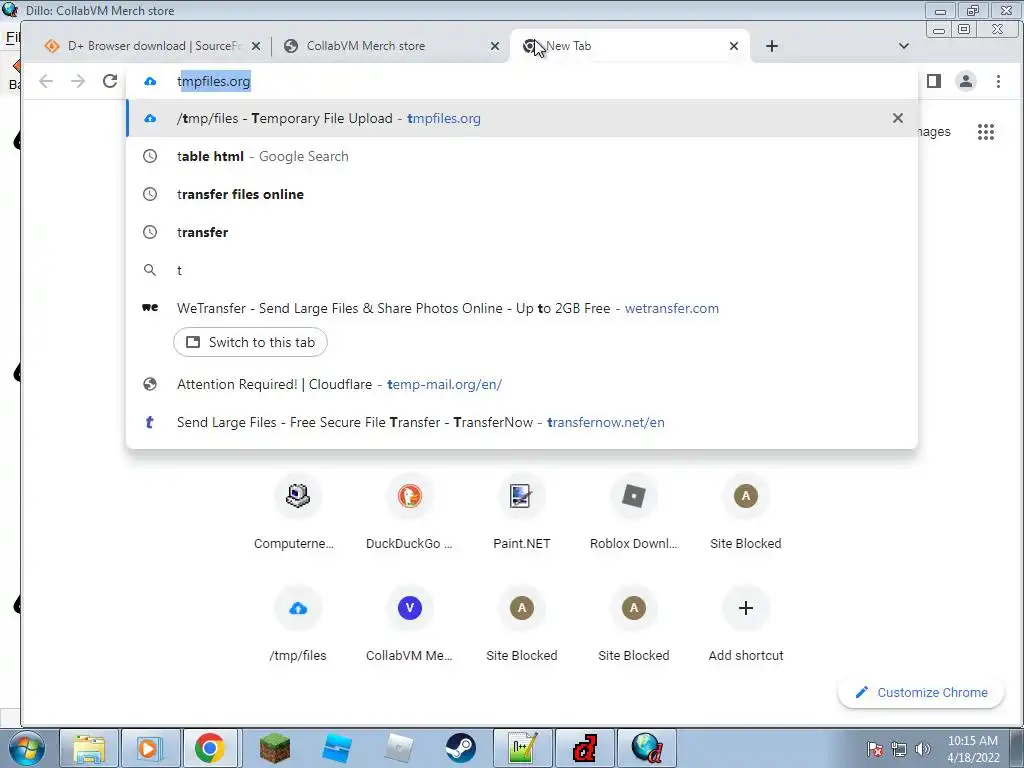Open a new tab with plus button

point(771,46)
